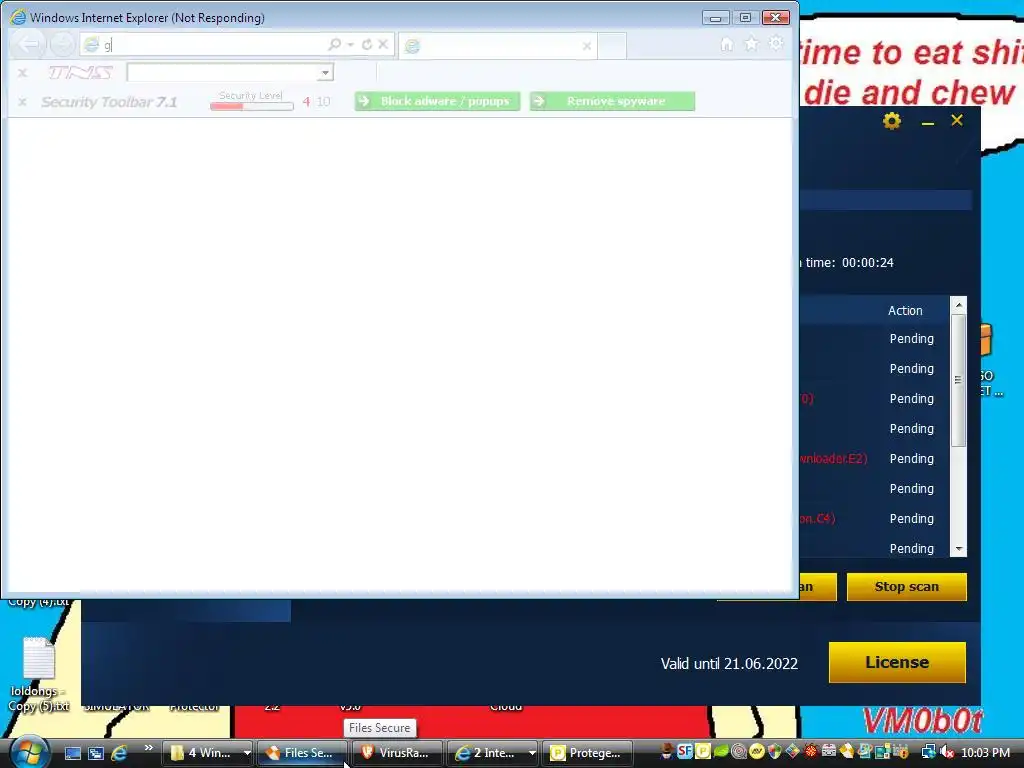Click Block adware / popups button
The height and width of the screenshot is (768, 1024).
coord(438,101)
